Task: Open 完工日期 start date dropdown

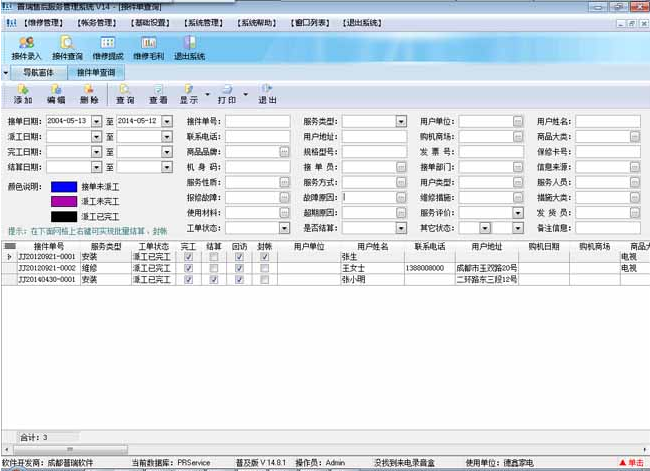Action: click(x=96, y=152)
